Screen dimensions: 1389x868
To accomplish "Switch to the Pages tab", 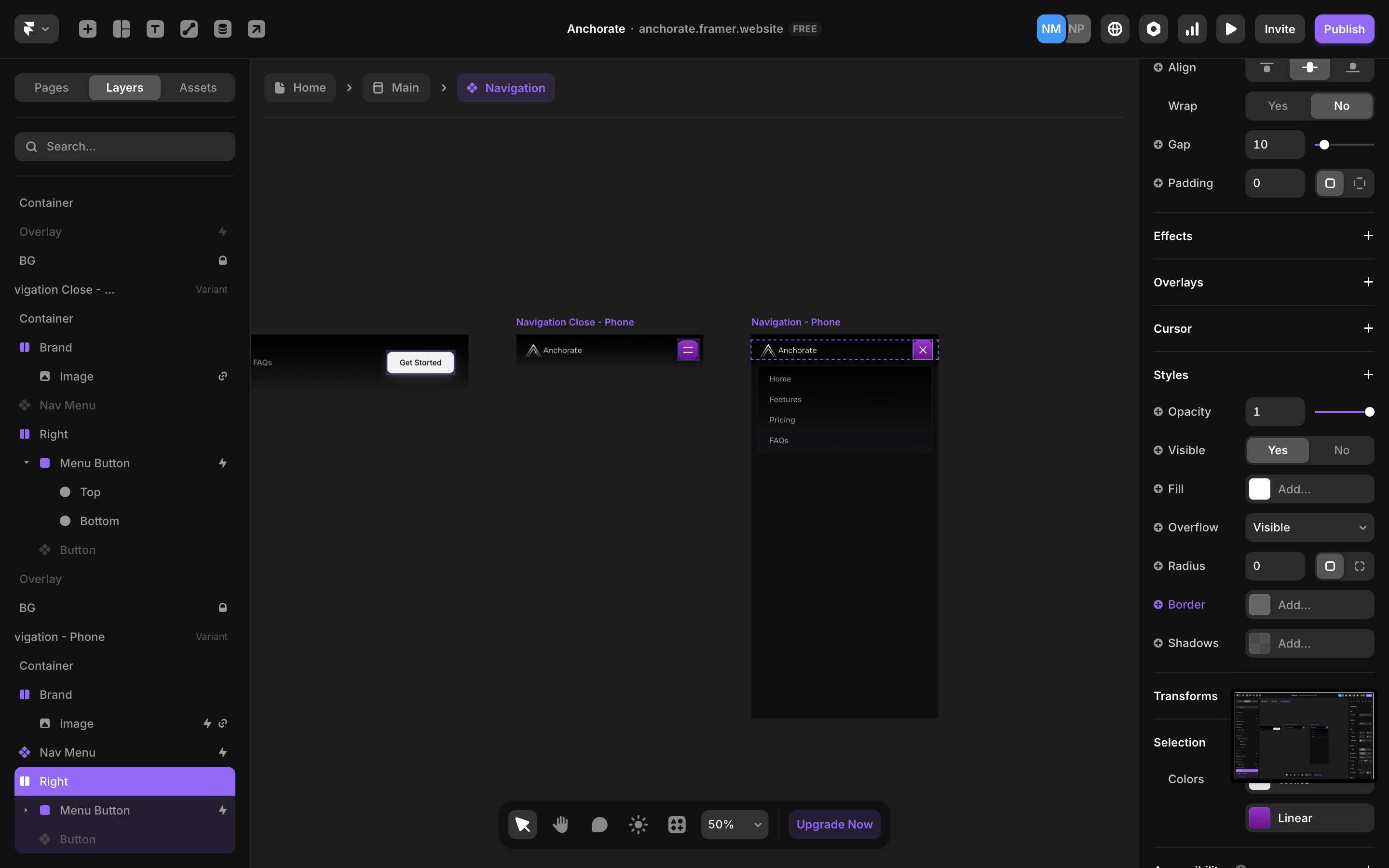I will click(51, 88).
